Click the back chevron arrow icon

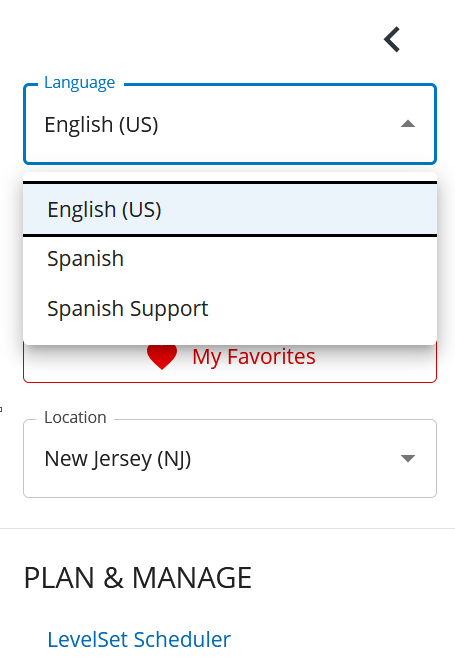392,39
